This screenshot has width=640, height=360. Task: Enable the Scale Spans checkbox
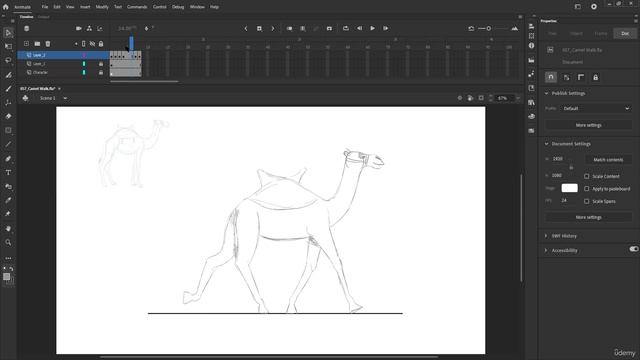pos(587,201)
